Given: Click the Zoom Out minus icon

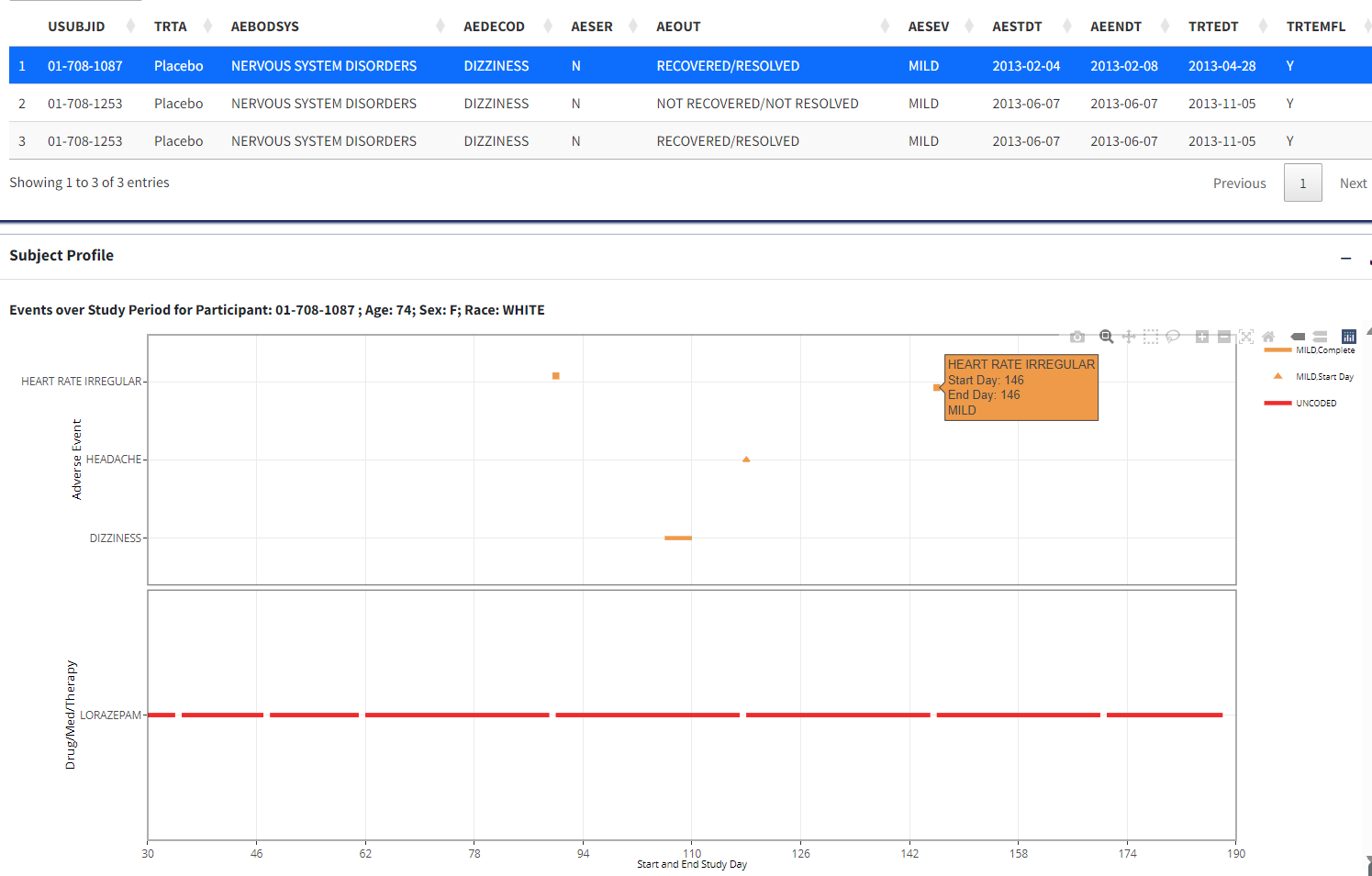Looking at the screenshot, I should coord(1224,337).
